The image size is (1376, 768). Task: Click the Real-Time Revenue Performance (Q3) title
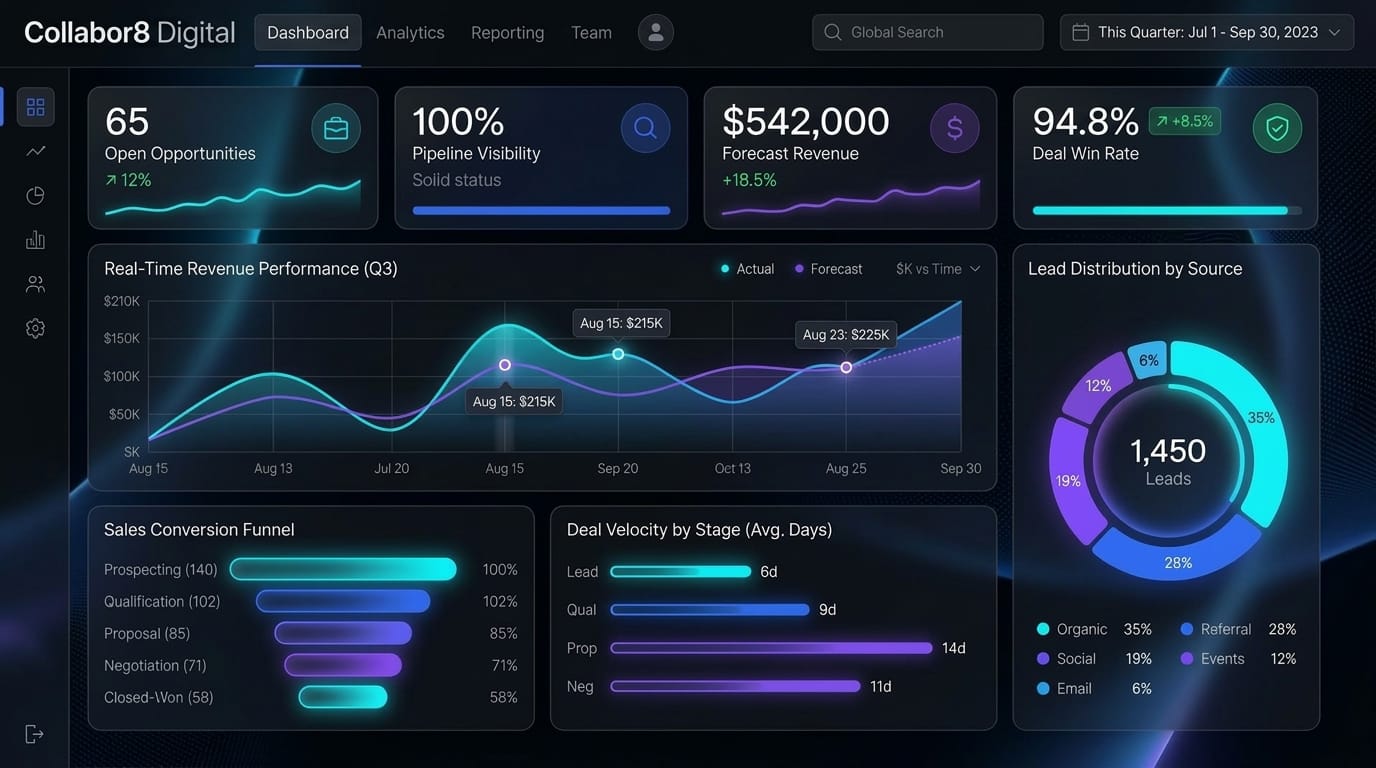pyautogui.click(x=251, y=269)
